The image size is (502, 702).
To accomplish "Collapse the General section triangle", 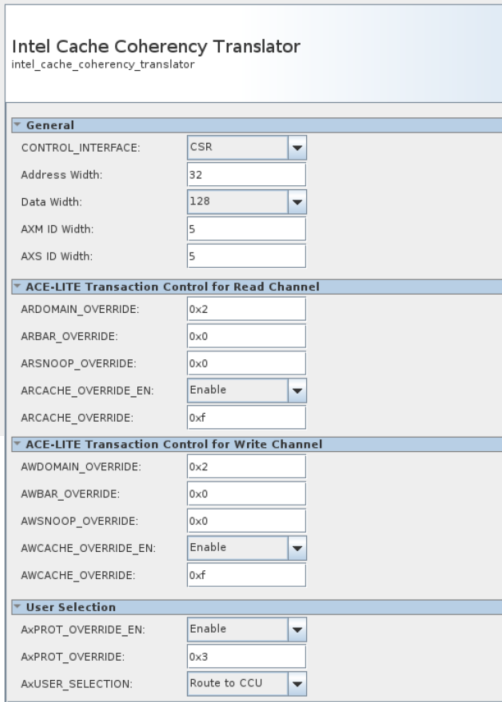I will [17, 125].
